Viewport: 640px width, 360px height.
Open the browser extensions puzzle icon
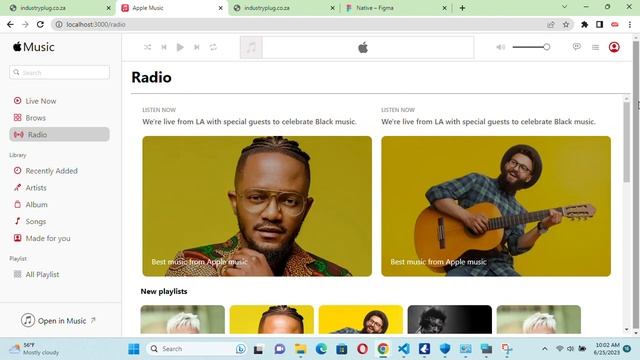pyautogui.click(x=584, y=24)
